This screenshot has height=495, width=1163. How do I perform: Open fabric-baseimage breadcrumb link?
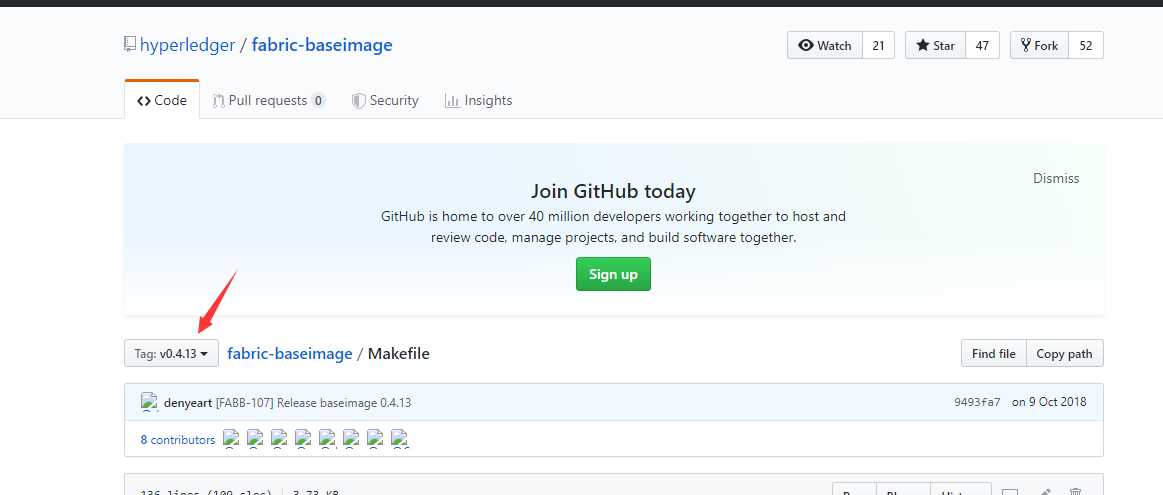[289, 353]
